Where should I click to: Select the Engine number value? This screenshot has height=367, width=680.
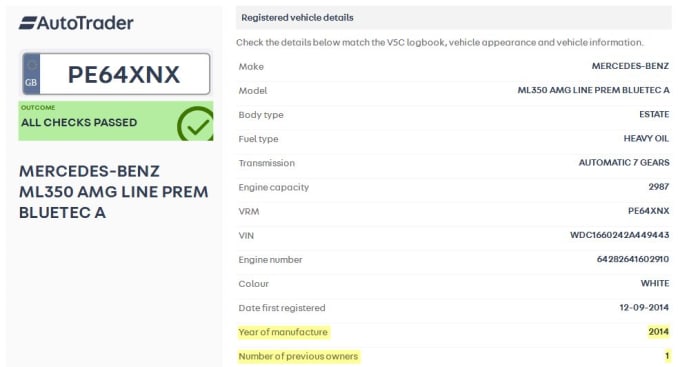[x=633, y=259]
